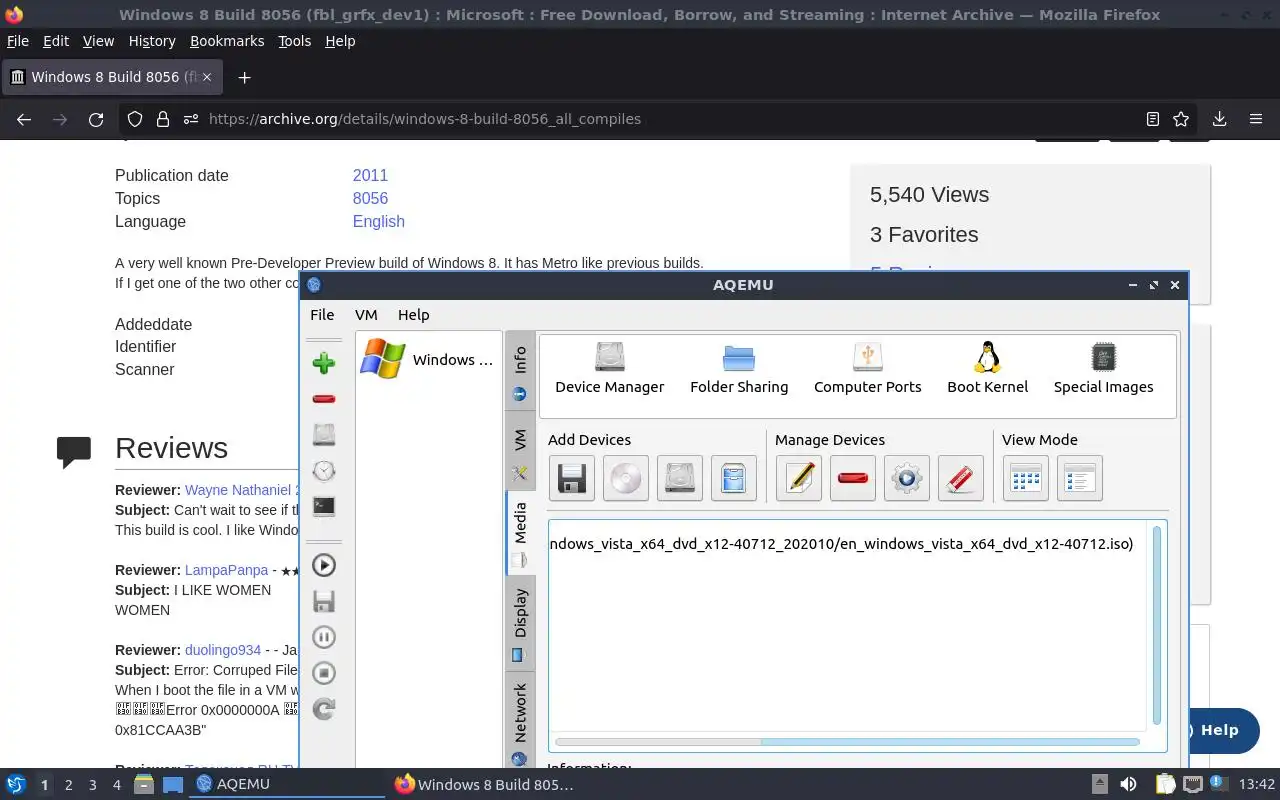Click the device list vertical scrollbar
Image resolution: width=1280 pixels, height=800 pixels.
point(1157,625)
